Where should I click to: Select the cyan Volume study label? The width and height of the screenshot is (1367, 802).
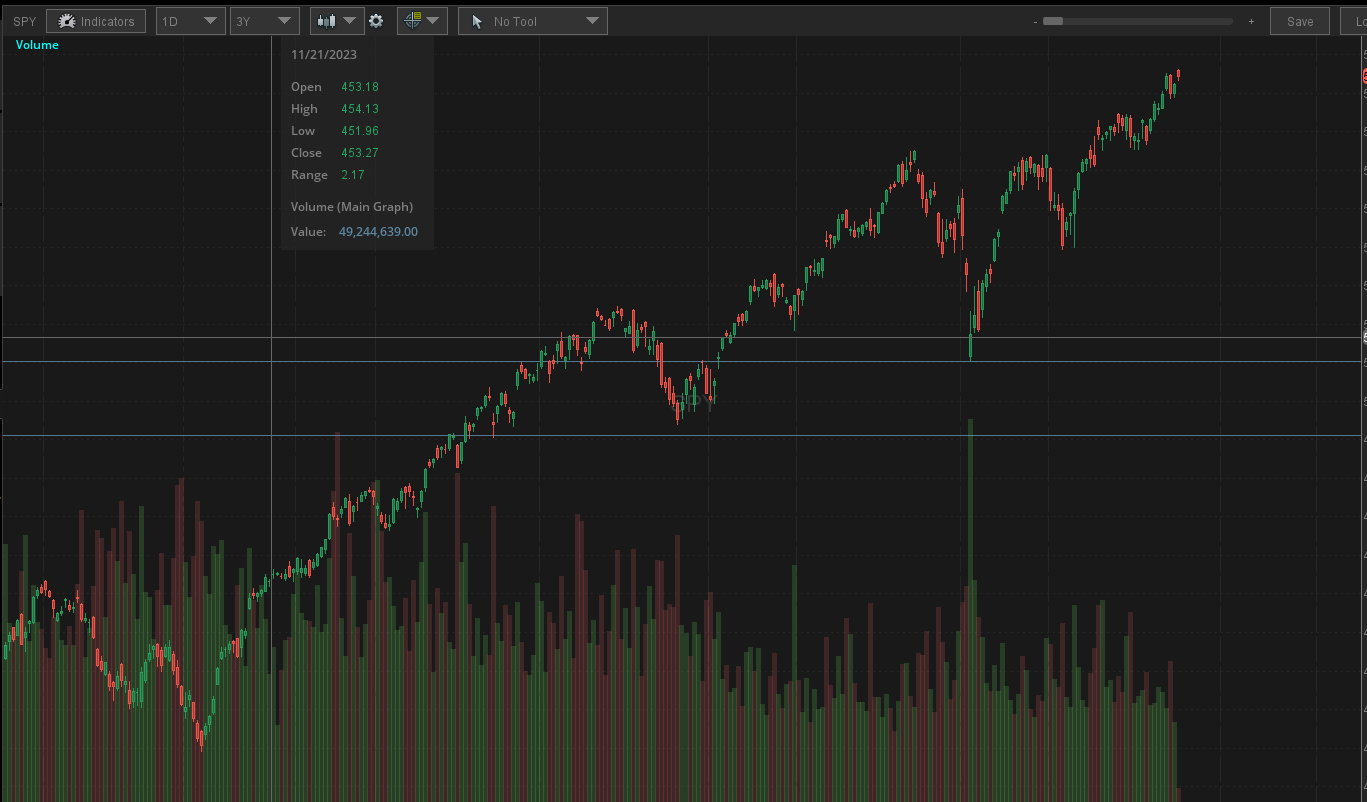(x=37, y=45)
